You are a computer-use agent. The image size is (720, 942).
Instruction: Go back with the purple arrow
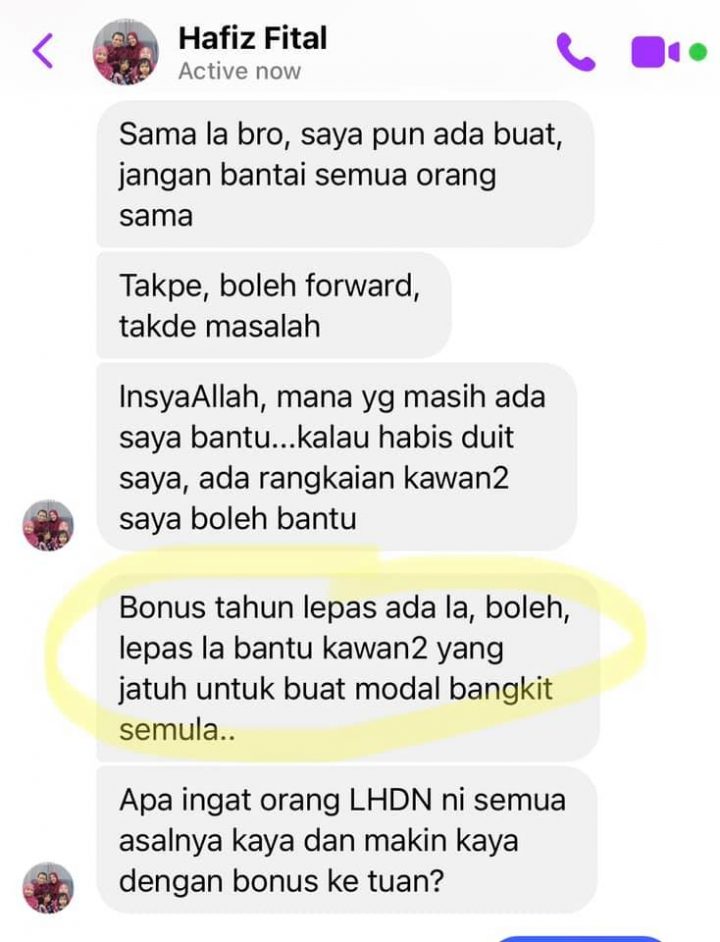click(x=43, y=51)
